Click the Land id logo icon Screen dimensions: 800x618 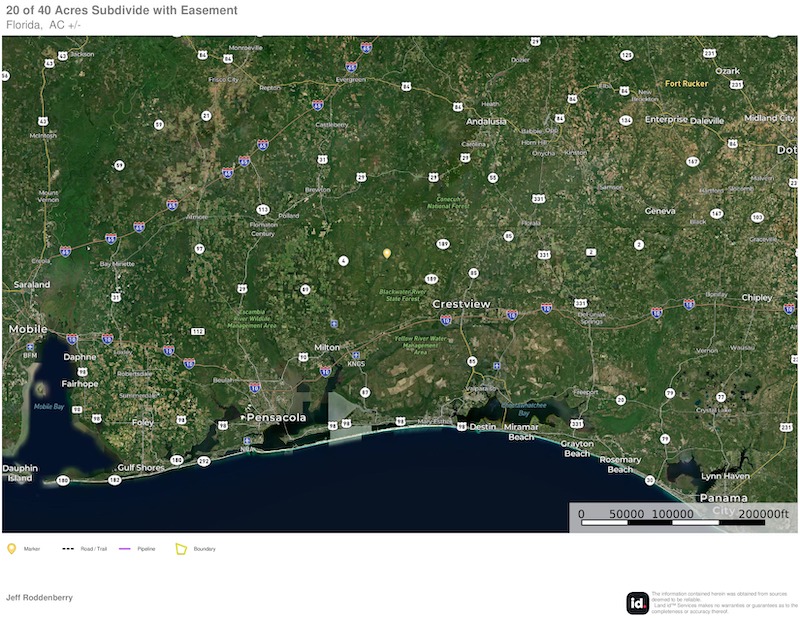[638, 603]
